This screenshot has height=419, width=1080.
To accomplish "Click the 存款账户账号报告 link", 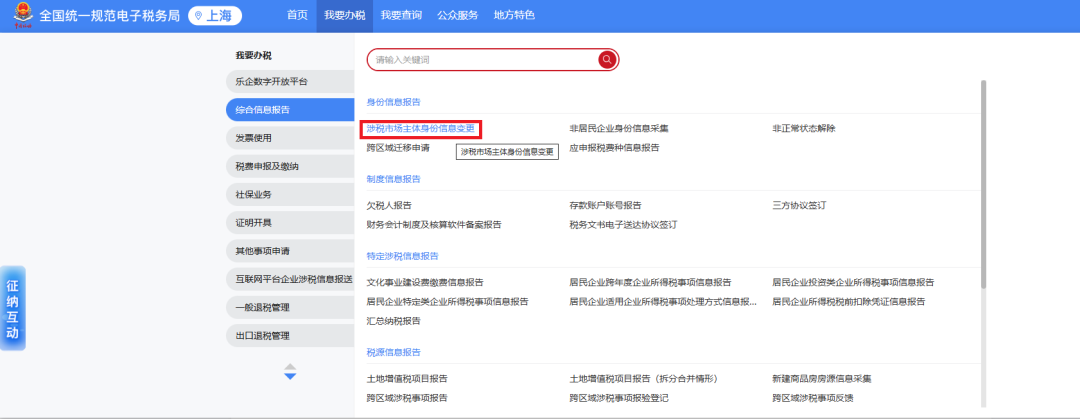I will pyautogui.click(x=605, y=205).
